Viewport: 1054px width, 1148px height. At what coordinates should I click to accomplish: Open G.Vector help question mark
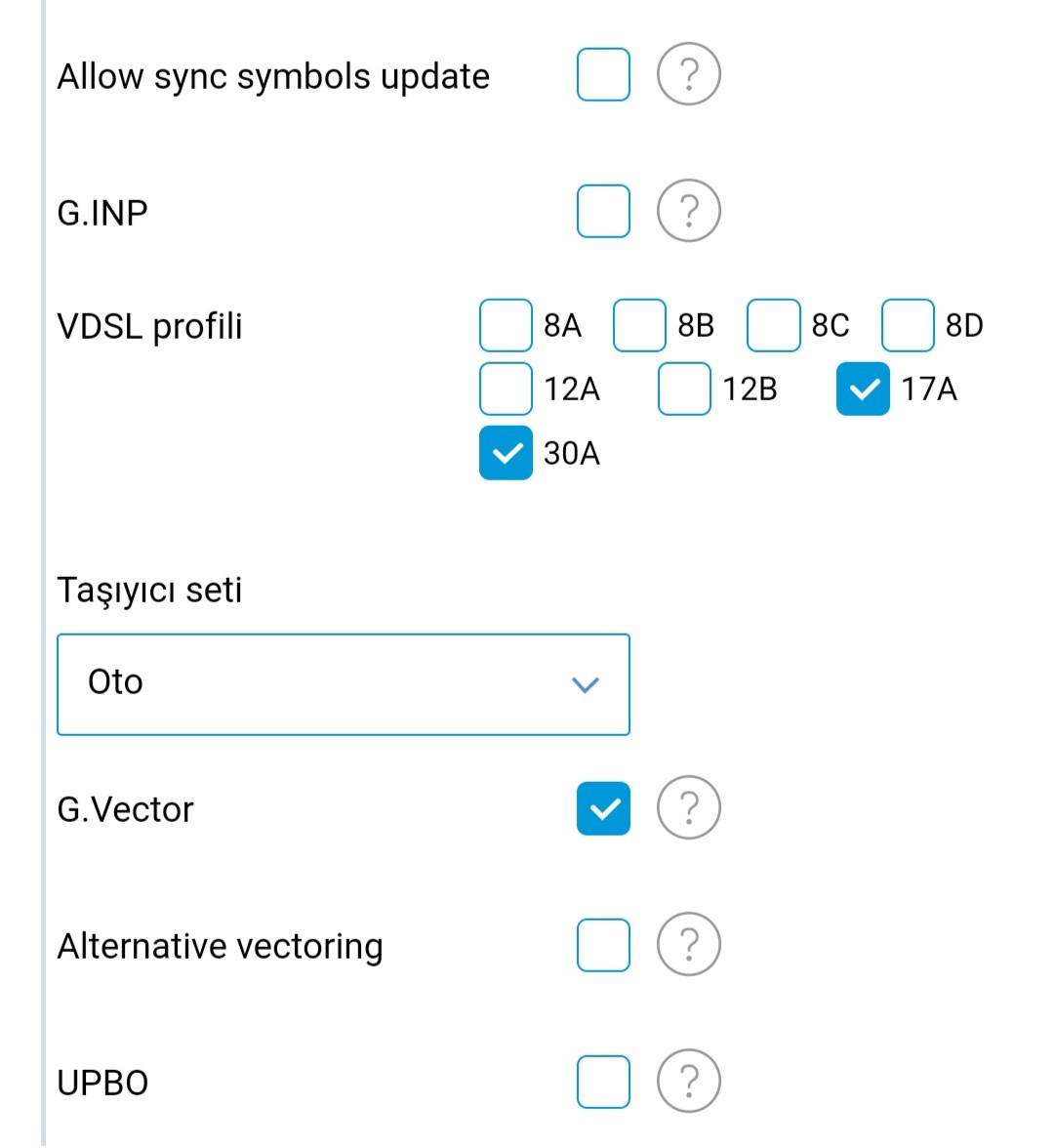click(x=689, y=807)
